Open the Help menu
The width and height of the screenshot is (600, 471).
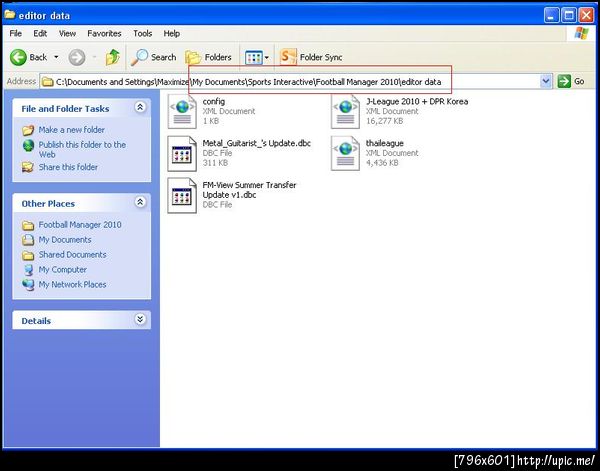click(x=172, y=34)
